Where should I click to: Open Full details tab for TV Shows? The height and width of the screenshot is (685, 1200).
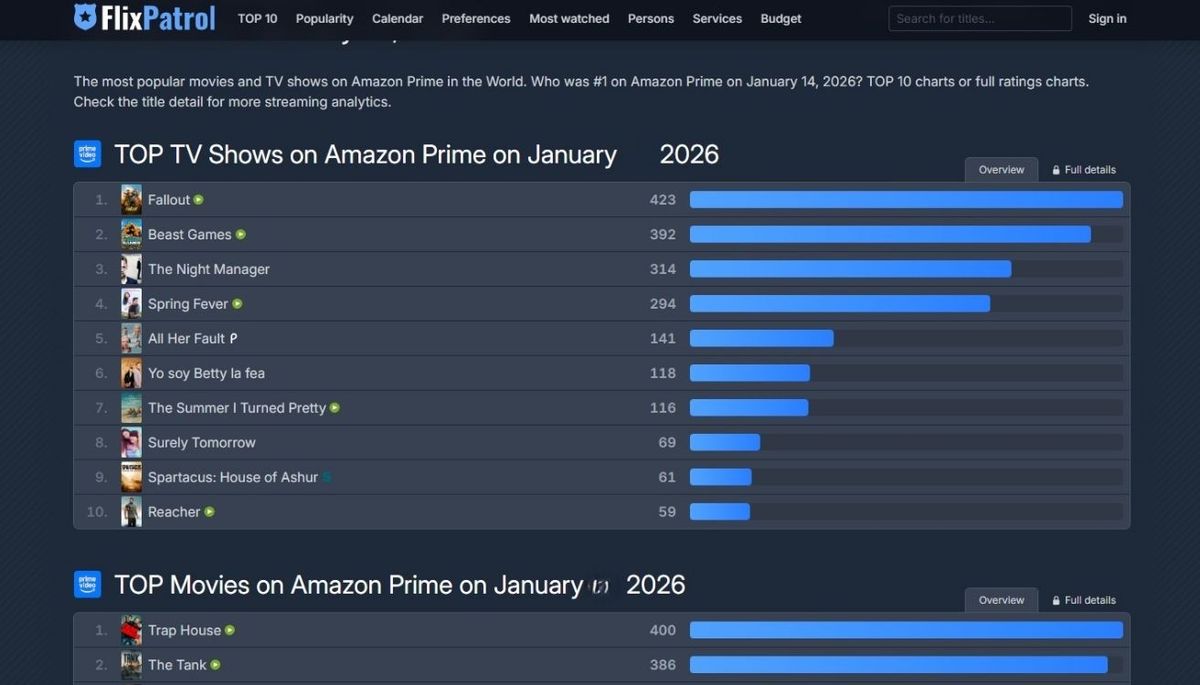(x=1084, y=170)
